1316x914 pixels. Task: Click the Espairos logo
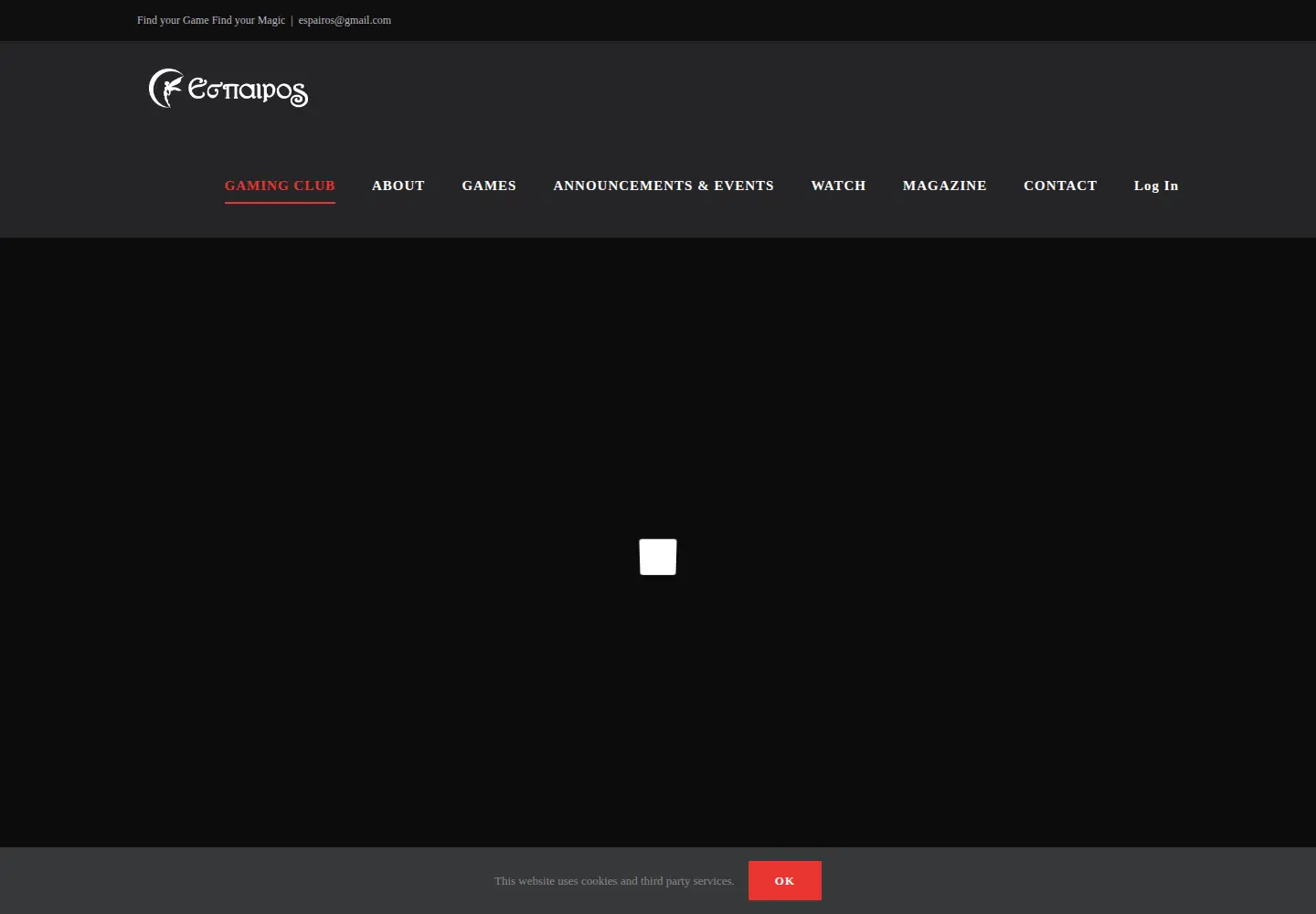228,89
